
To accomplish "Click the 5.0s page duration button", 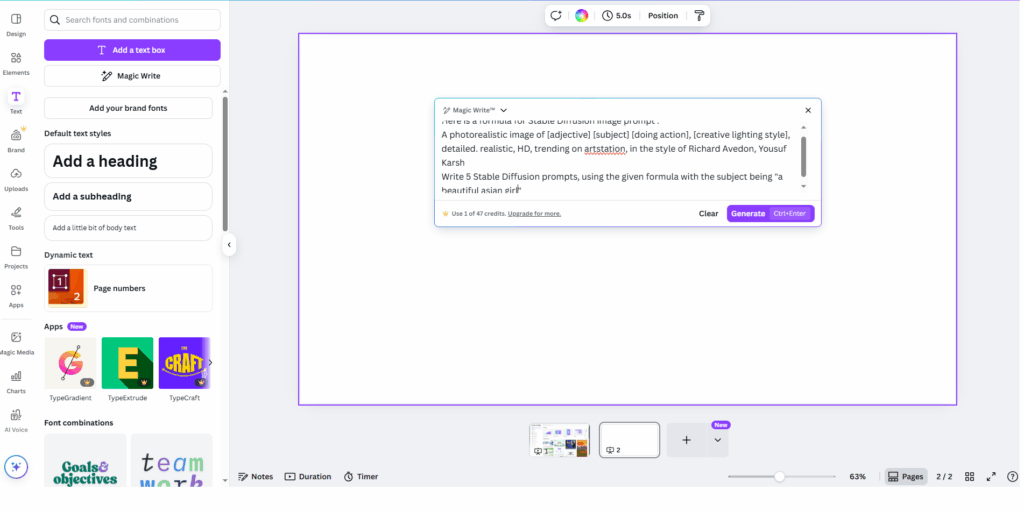I will 616,16.
